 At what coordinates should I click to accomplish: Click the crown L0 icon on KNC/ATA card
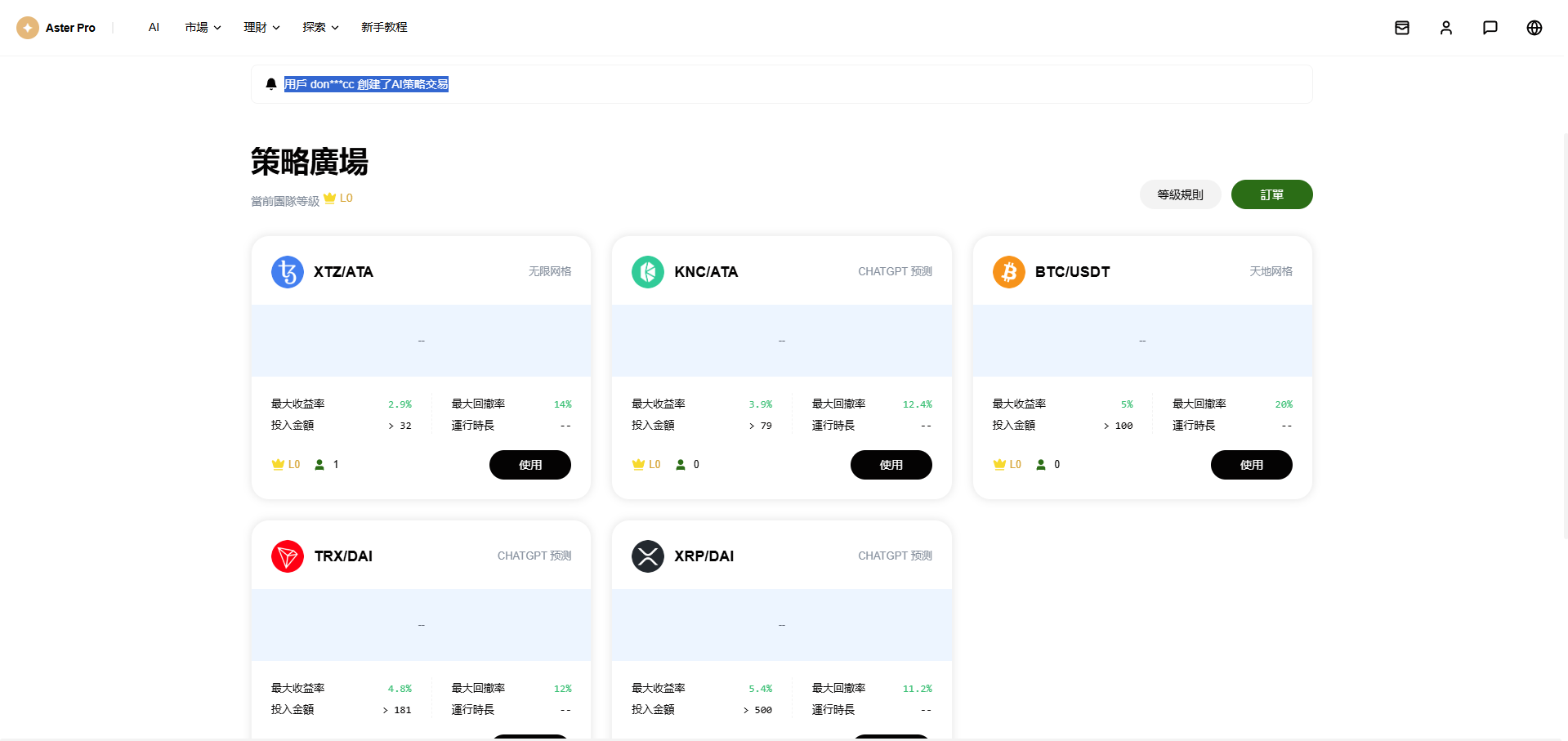click(x=639, y=465)
